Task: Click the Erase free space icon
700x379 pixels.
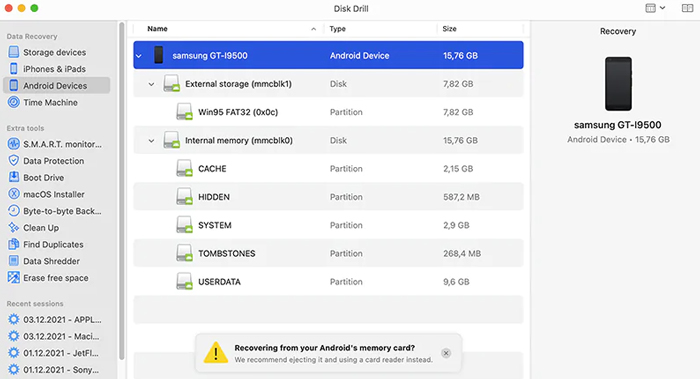Action: [x=14, y=278]
